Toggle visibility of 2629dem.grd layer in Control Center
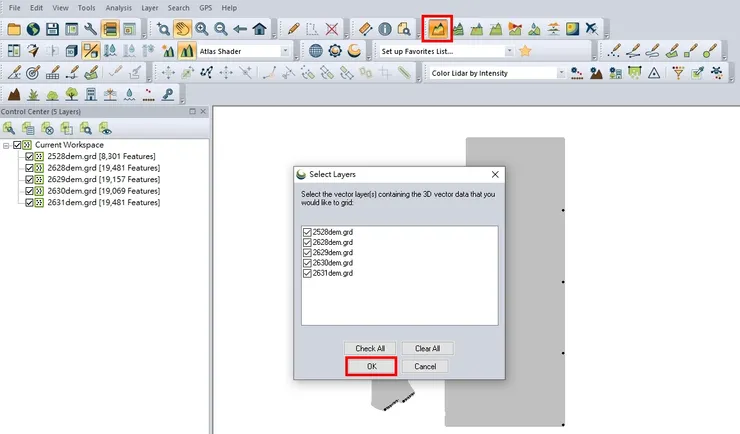 tap(29, 179)
